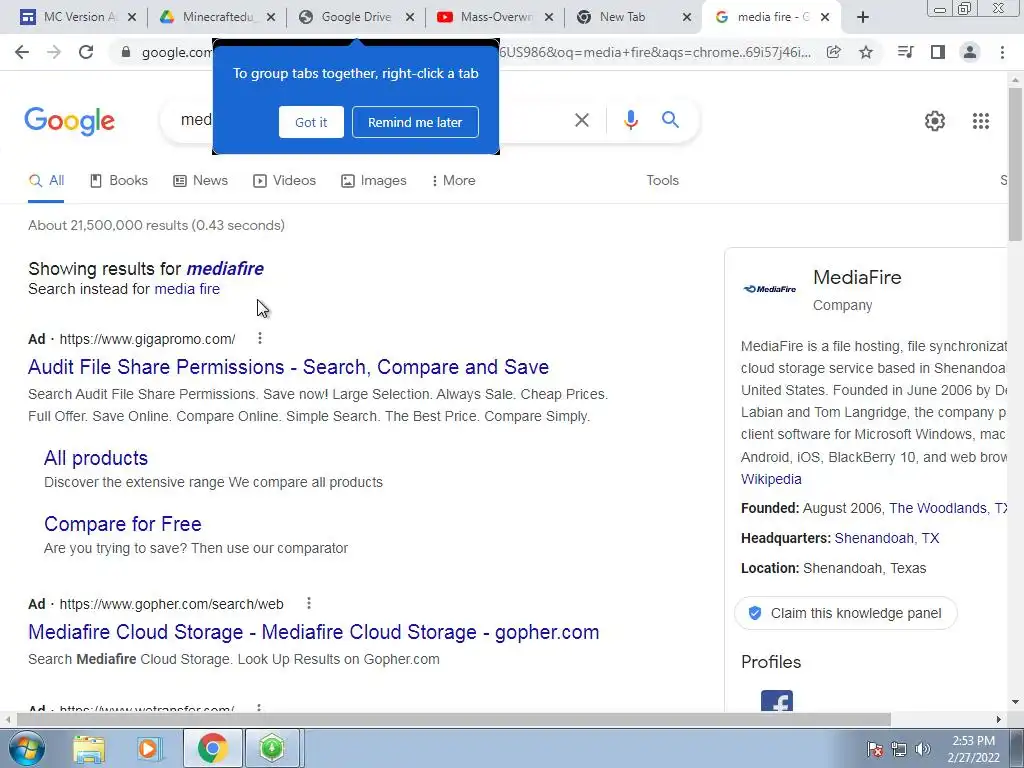Screen dimensions: 1024x768
Task: Click the Action Center flag icon in system tray
Action: [874, 749]
